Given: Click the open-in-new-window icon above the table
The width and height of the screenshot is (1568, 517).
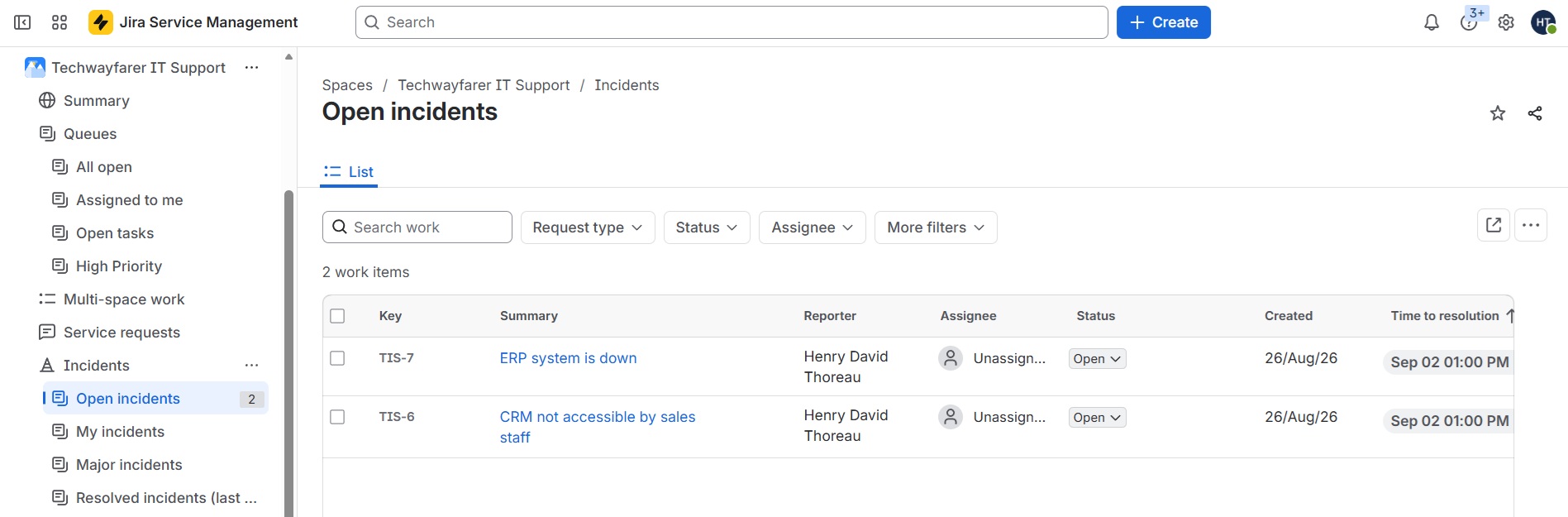Looking at the screenshot, I should coord(1494,225).
